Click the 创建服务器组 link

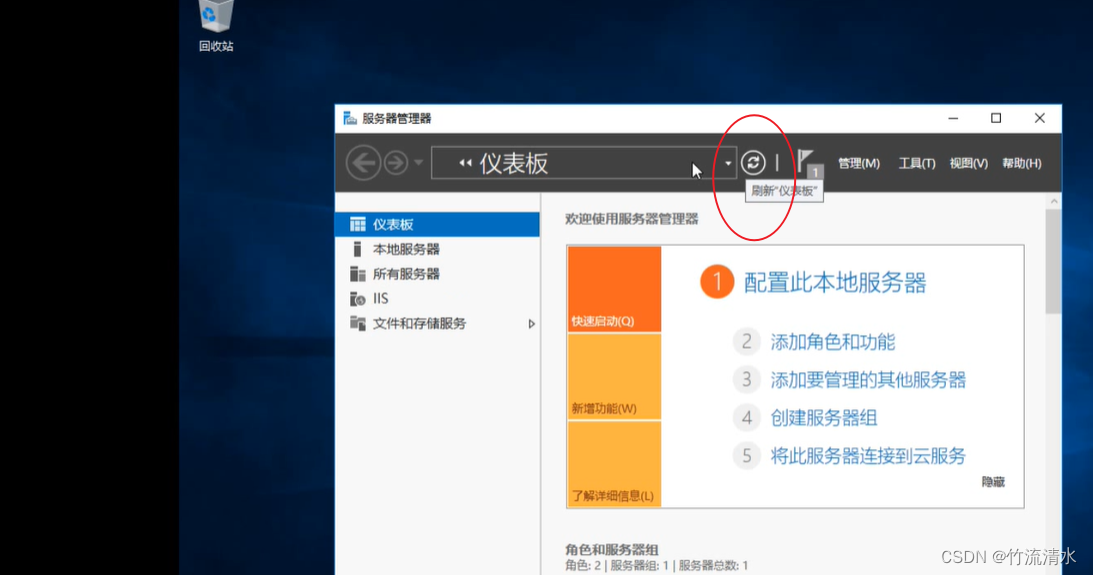[x=823, y=418]
